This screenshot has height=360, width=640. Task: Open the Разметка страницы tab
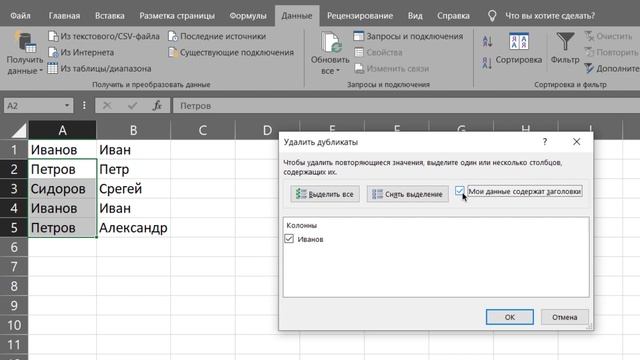[177, 16]
